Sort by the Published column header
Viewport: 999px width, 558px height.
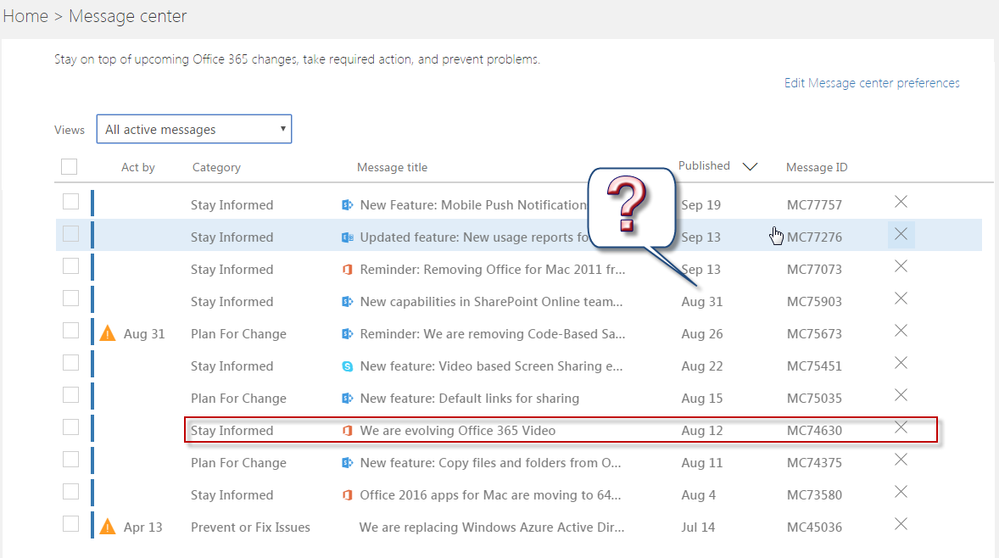click(x=704, y=166)
